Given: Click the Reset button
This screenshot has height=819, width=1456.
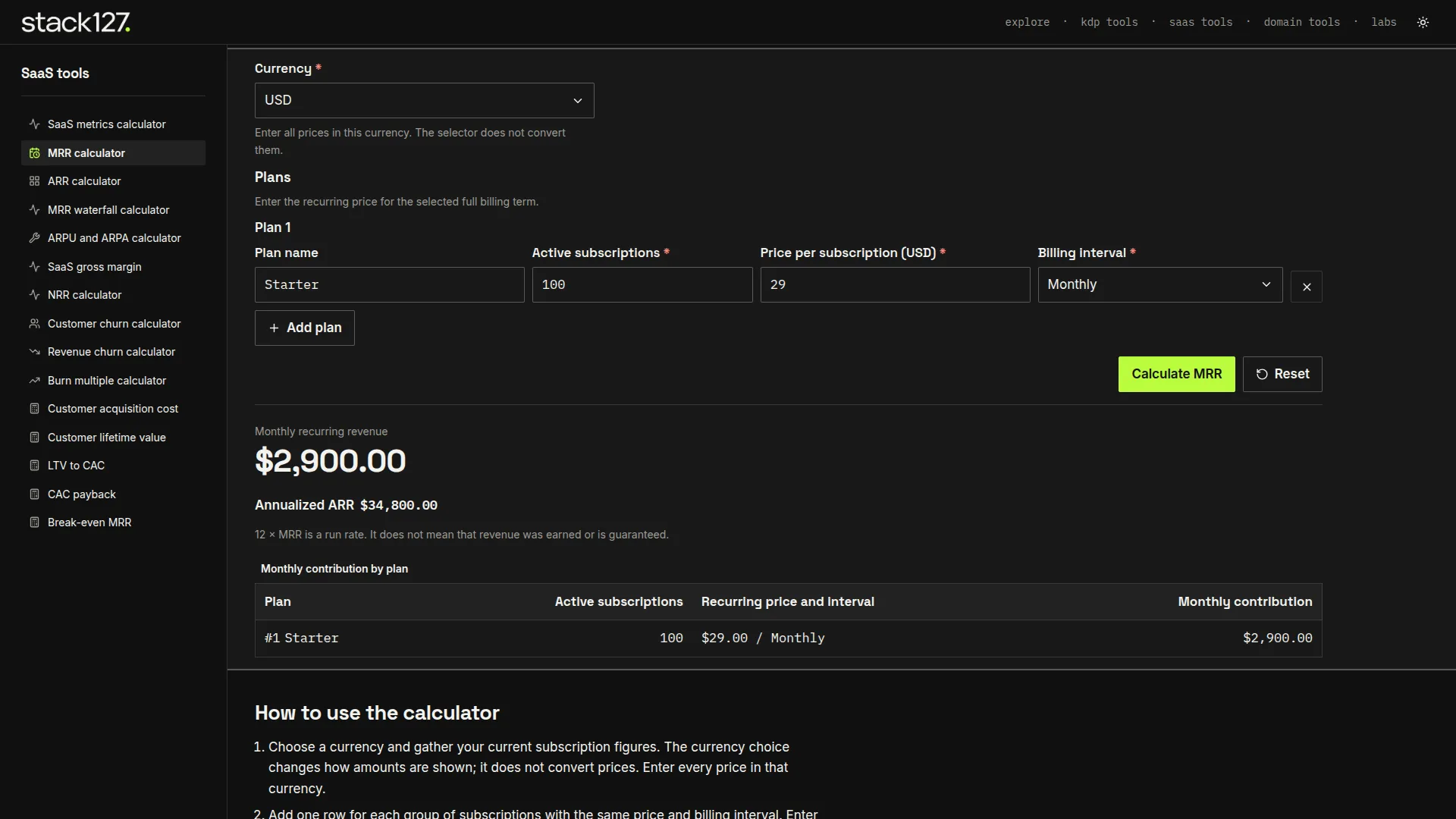Looking at the screenshot, I should coord(1282,374).
